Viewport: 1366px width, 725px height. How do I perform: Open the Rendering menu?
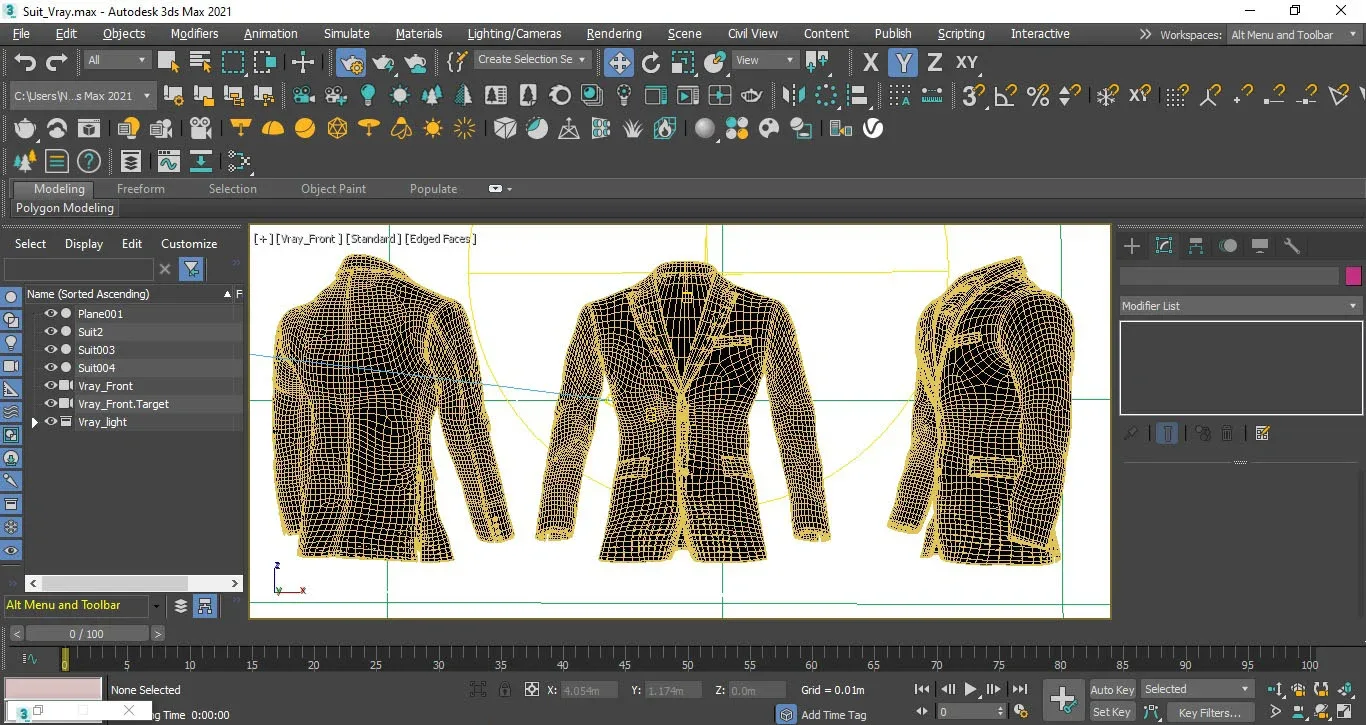tap(614, 34)
